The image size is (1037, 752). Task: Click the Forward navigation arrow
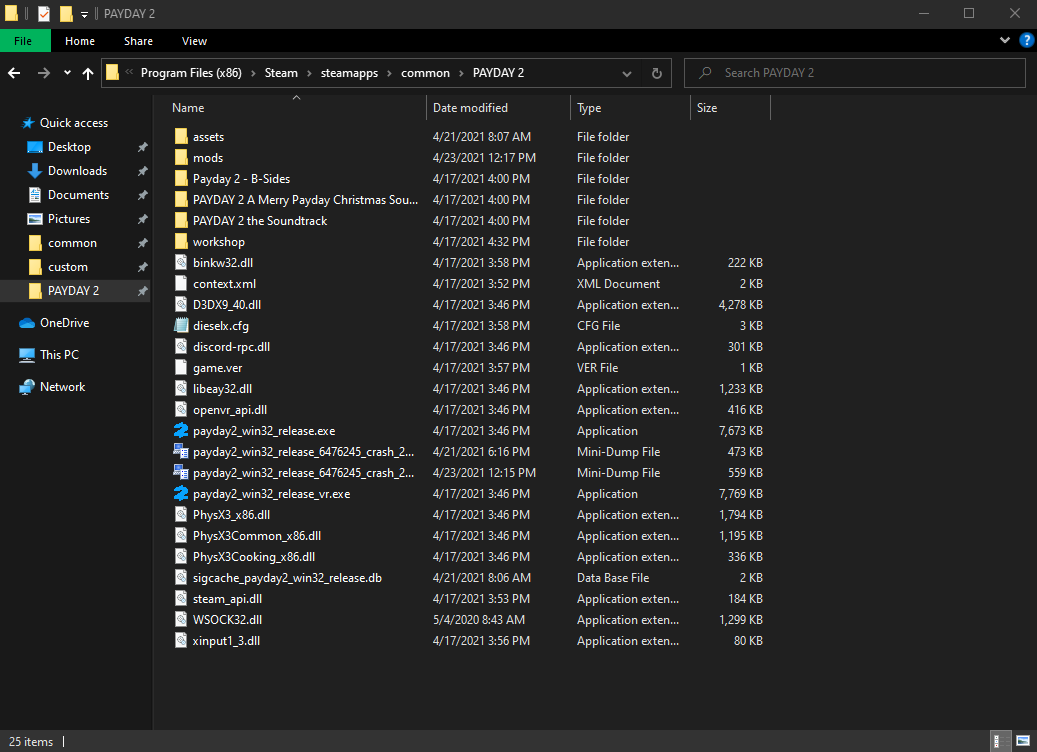coord(44,73)
